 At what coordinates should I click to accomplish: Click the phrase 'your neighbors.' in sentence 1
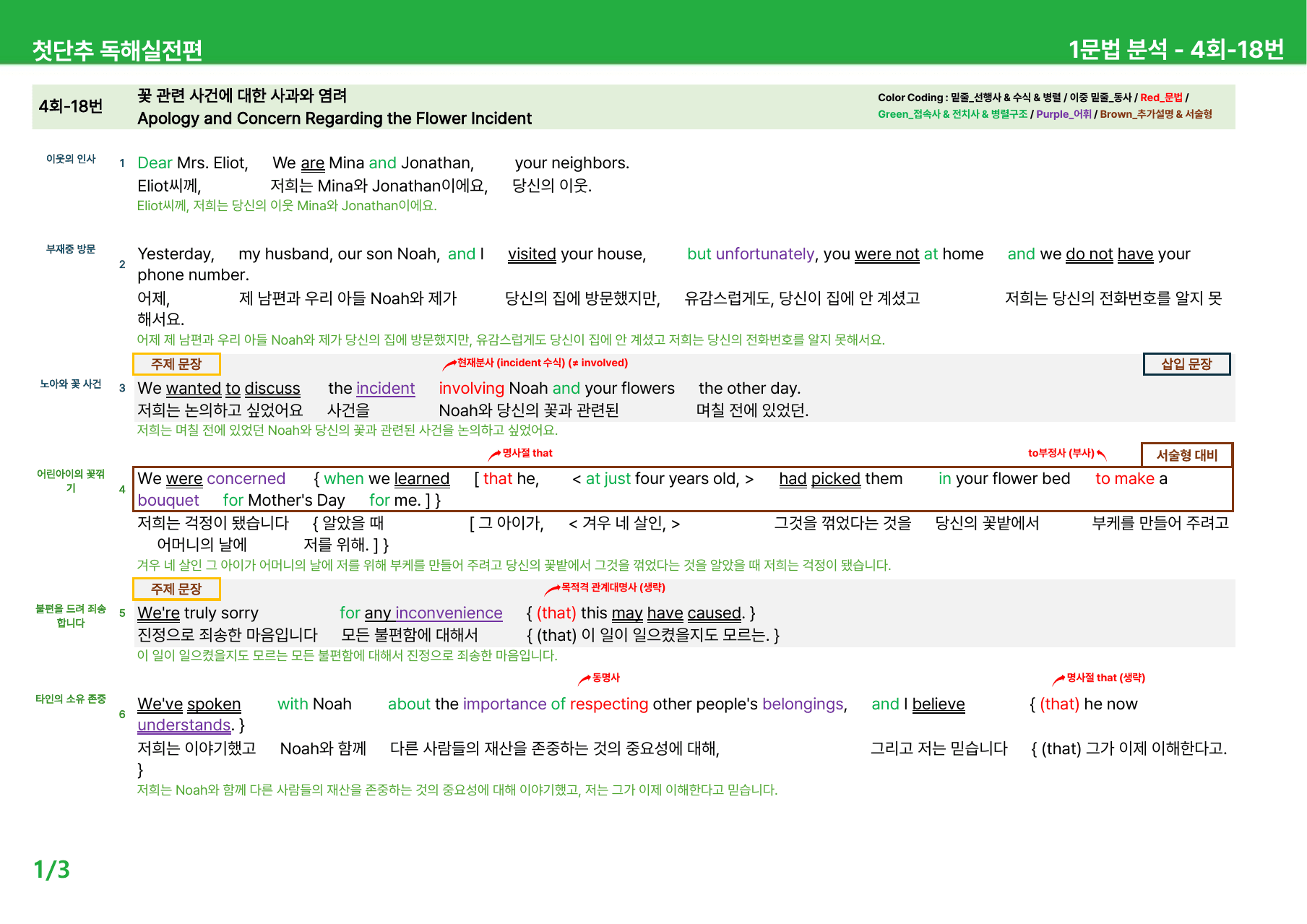click(x=572, y=163)
